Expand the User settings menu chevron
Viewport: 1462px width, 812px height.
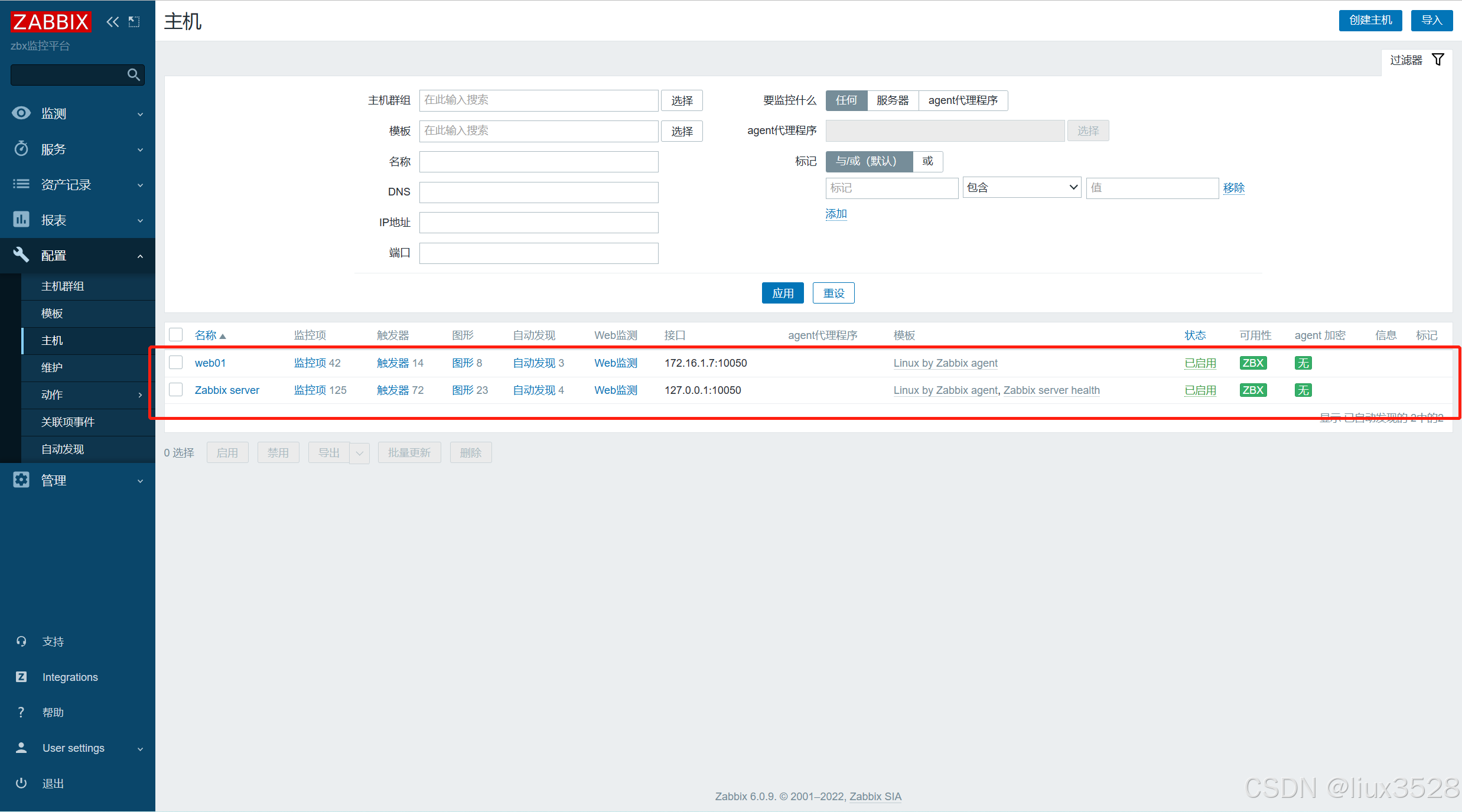[140, 749]
